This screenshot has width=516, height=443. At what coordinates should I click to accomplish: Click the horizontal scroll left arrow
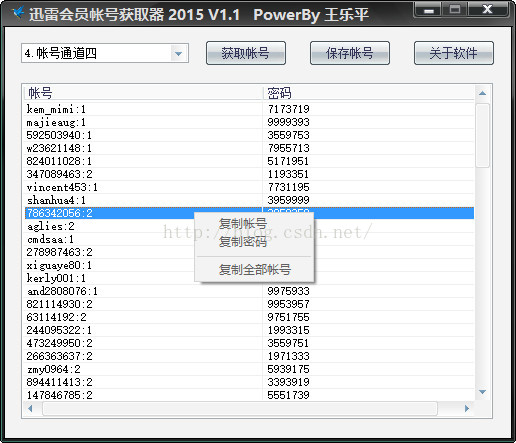click(x=30, y=408)
